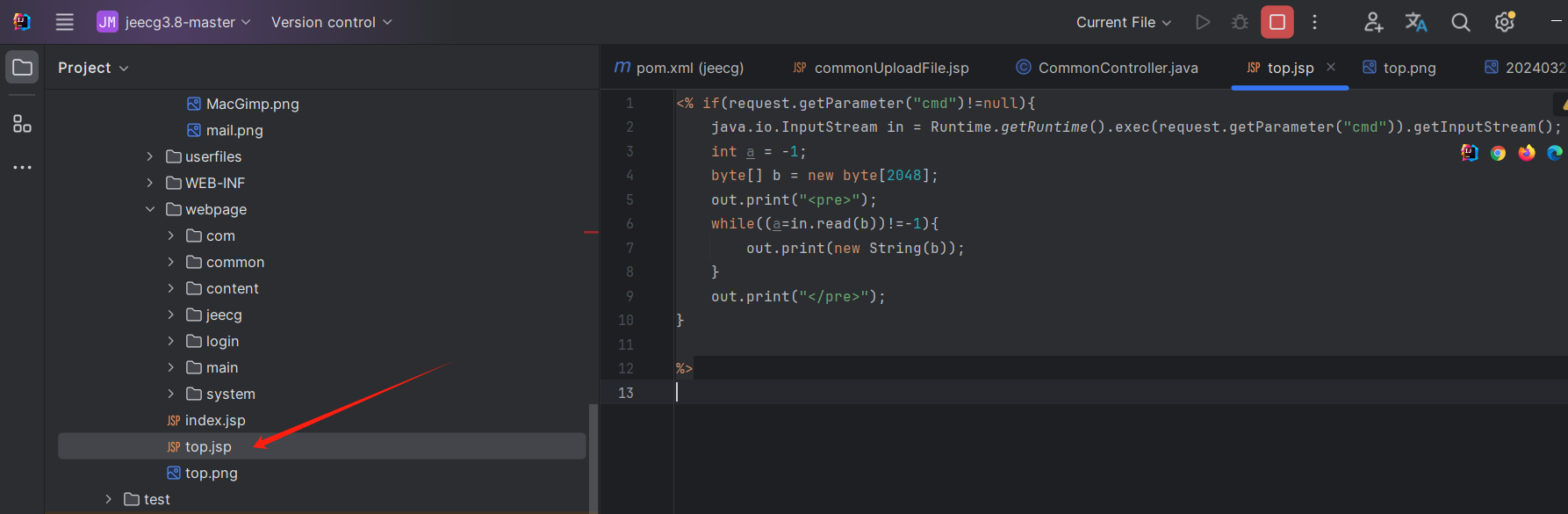This screenshot has width=1568, height=514.
Task: Stop the running process
Action: [x=1277, y=22]
